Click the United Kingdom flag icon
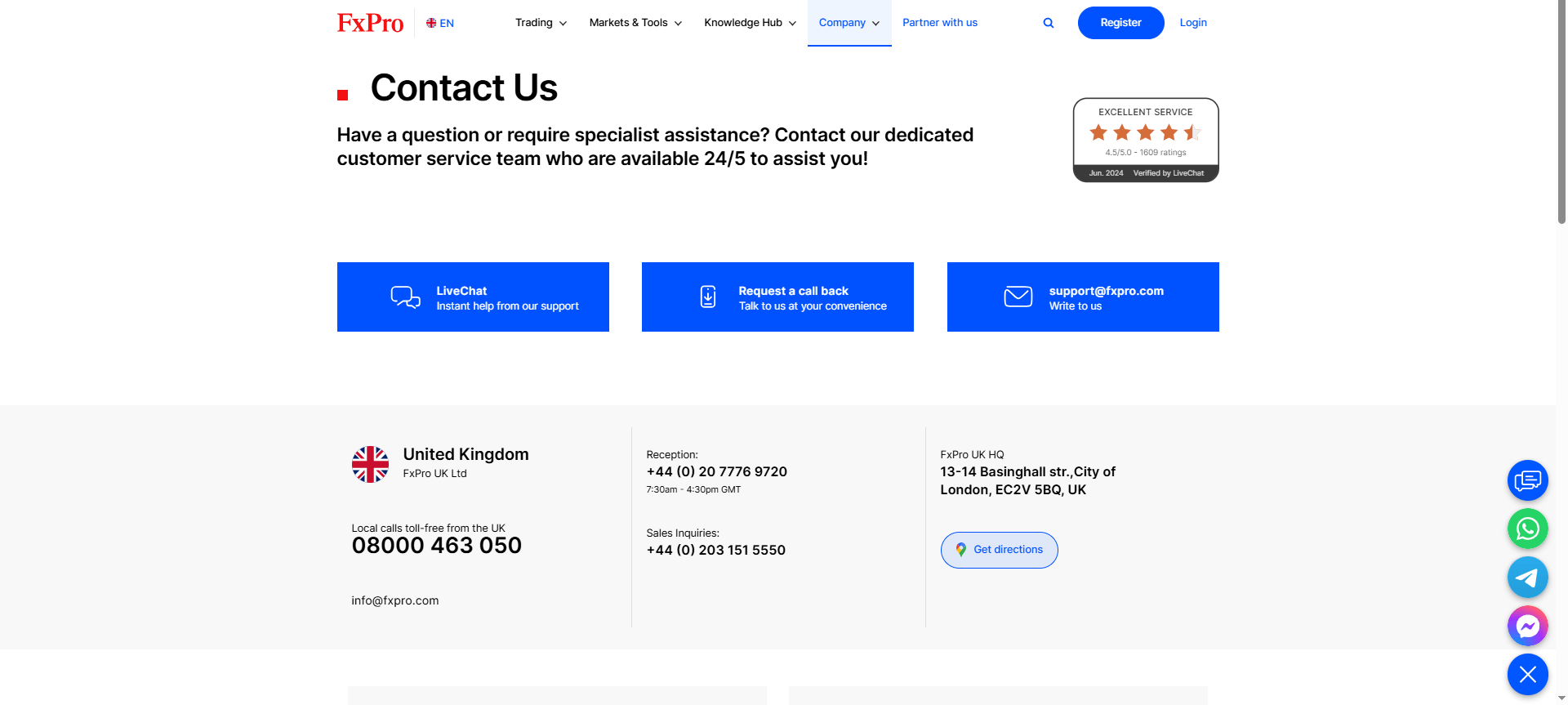The image size is (1568, 705). pyautogui.click(x=370, y=464)
